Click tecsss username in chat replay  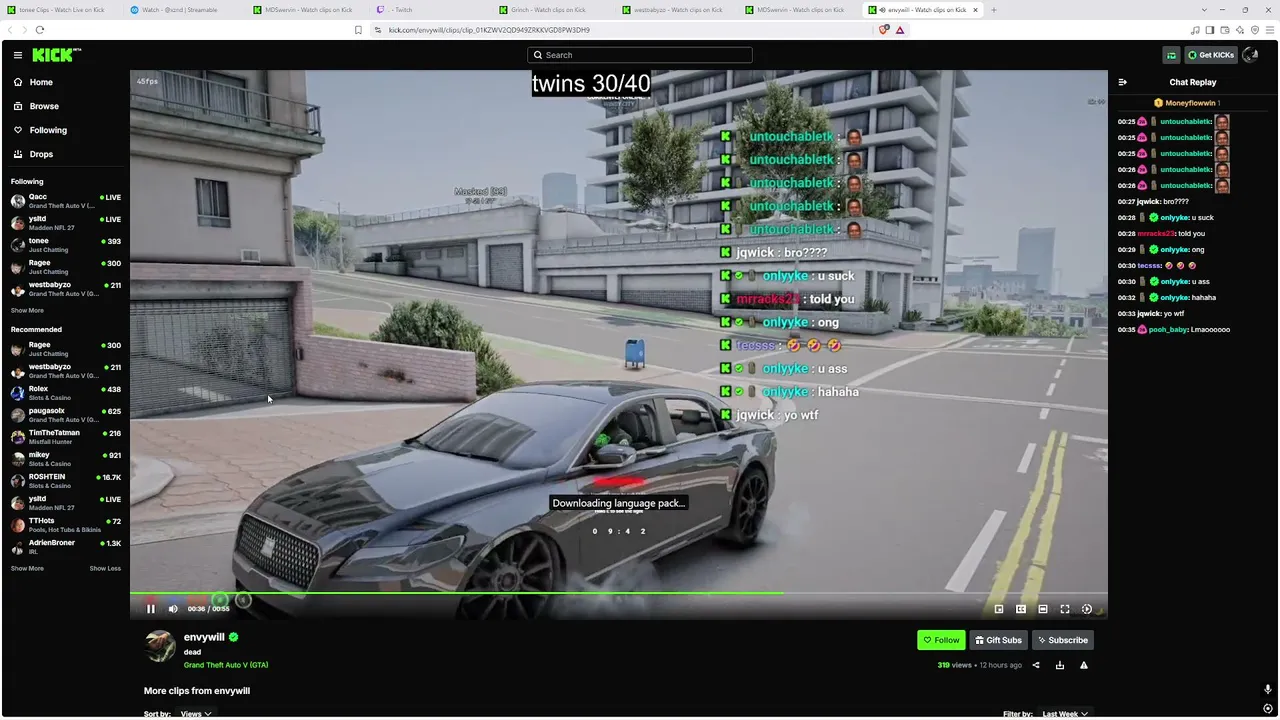(x=1149, y=266)
